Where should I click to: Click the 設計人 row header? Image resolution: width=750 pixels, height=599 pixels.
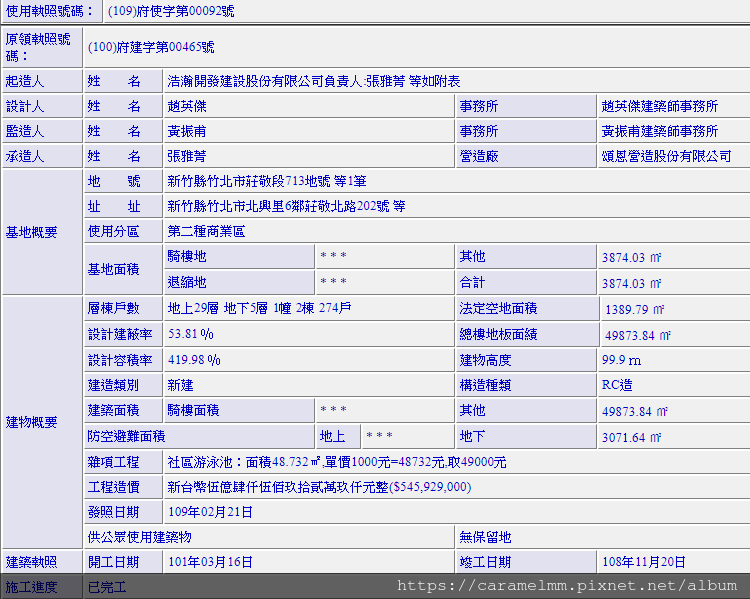tap(42, 106)
